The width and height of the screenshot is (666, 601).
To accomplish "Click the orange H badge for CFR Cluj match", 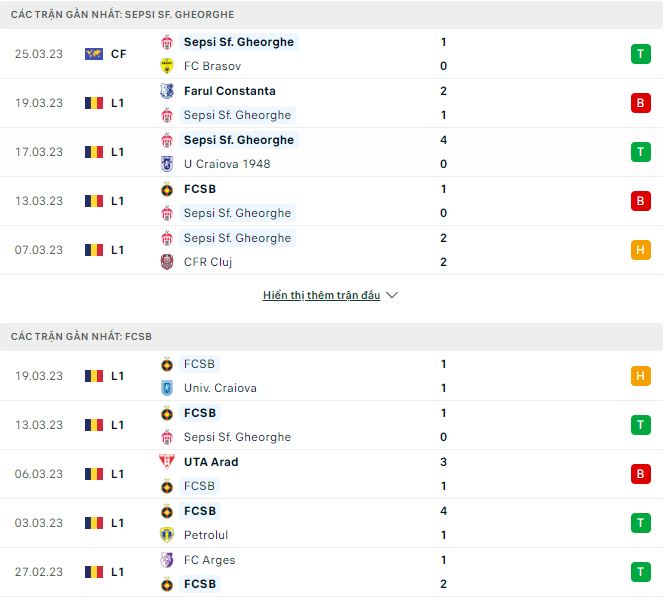I will point(640,250).
